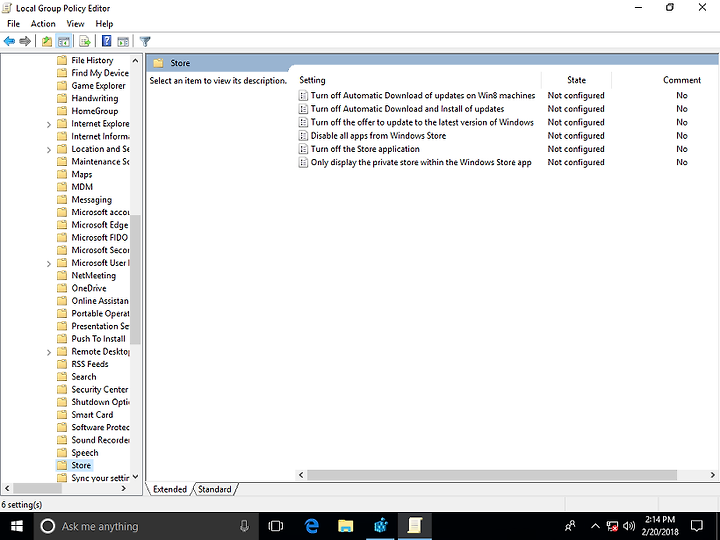Click the tree scrollbar down arrow
This screenshot has width=720, height=540.
[135, 477]
